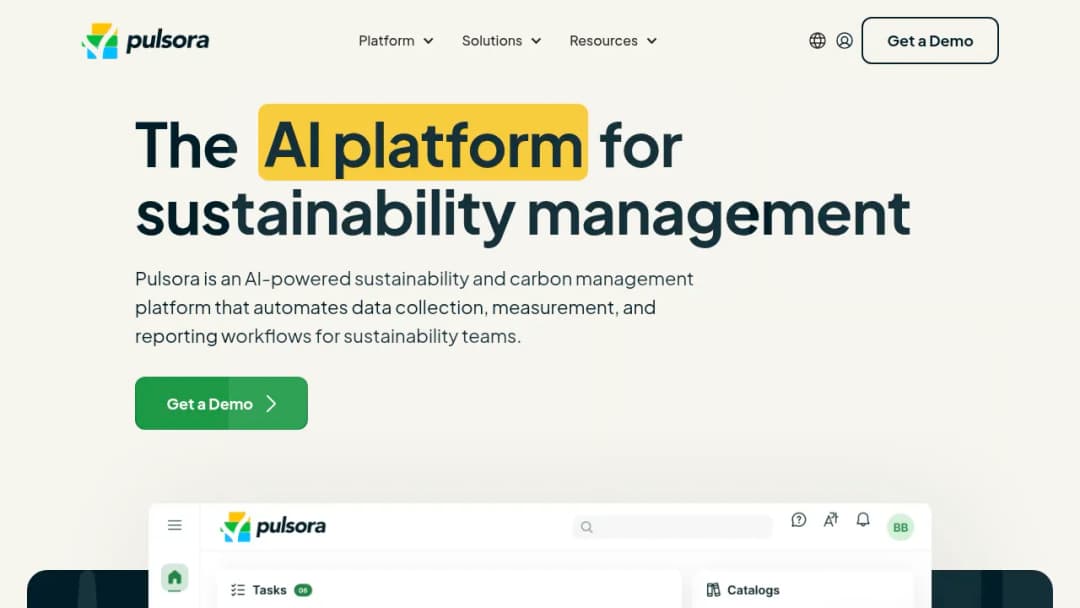The width and height of the screenshot is (1080, 608).
Task: Click the green Get a Demo button
Action: [x=221, y=403]
